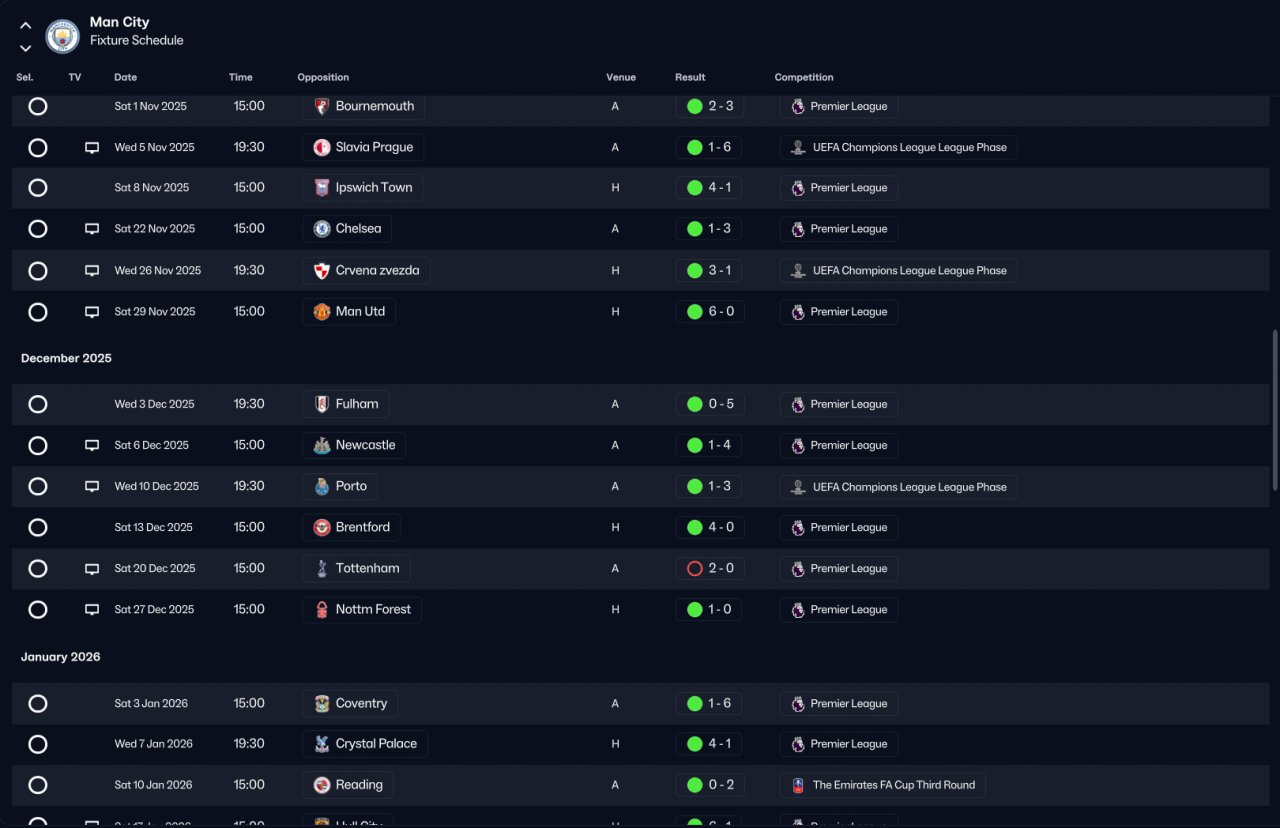Click the FA Cup icon on Reading row
Screen dimensions: 1280x828
[798, 785]
